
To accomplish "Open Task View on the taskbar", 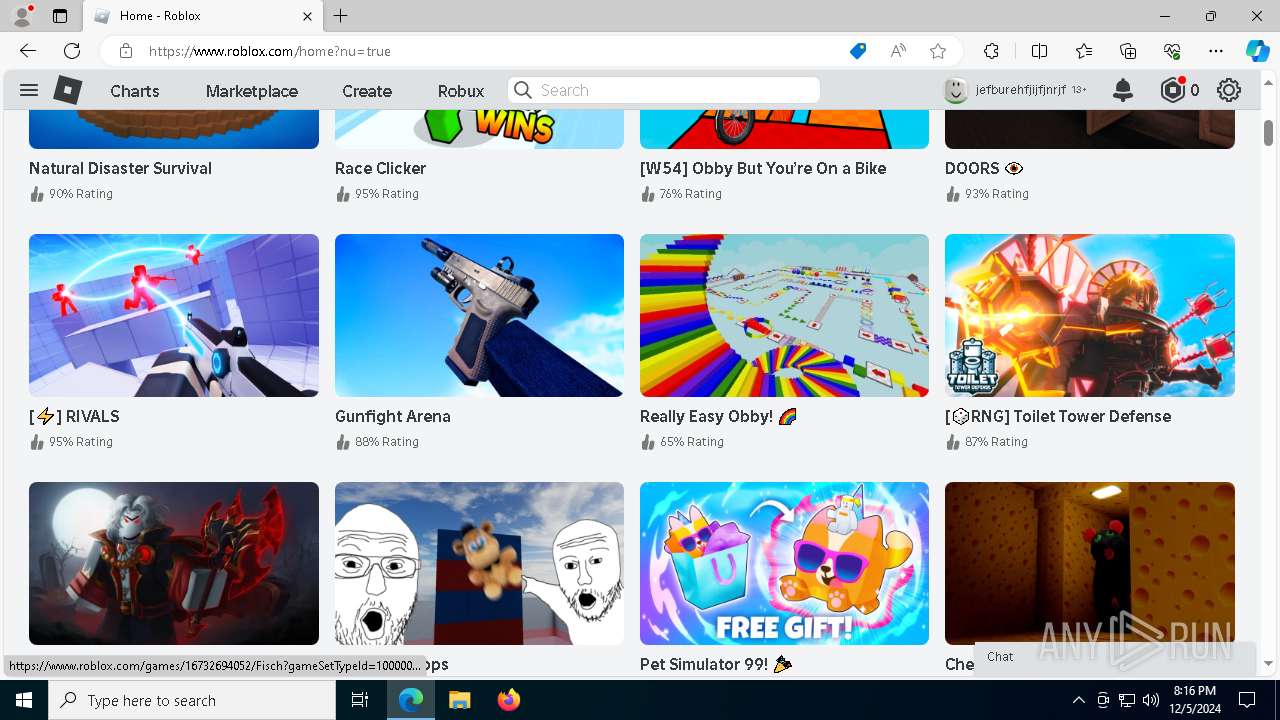I will 360,700.
